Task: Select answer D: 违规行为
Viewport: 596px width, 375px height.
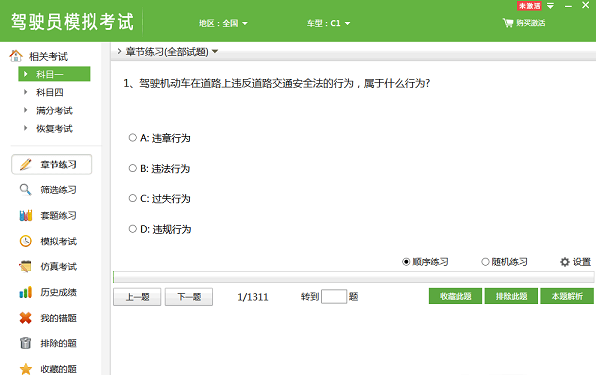Action: click(132, 229)
